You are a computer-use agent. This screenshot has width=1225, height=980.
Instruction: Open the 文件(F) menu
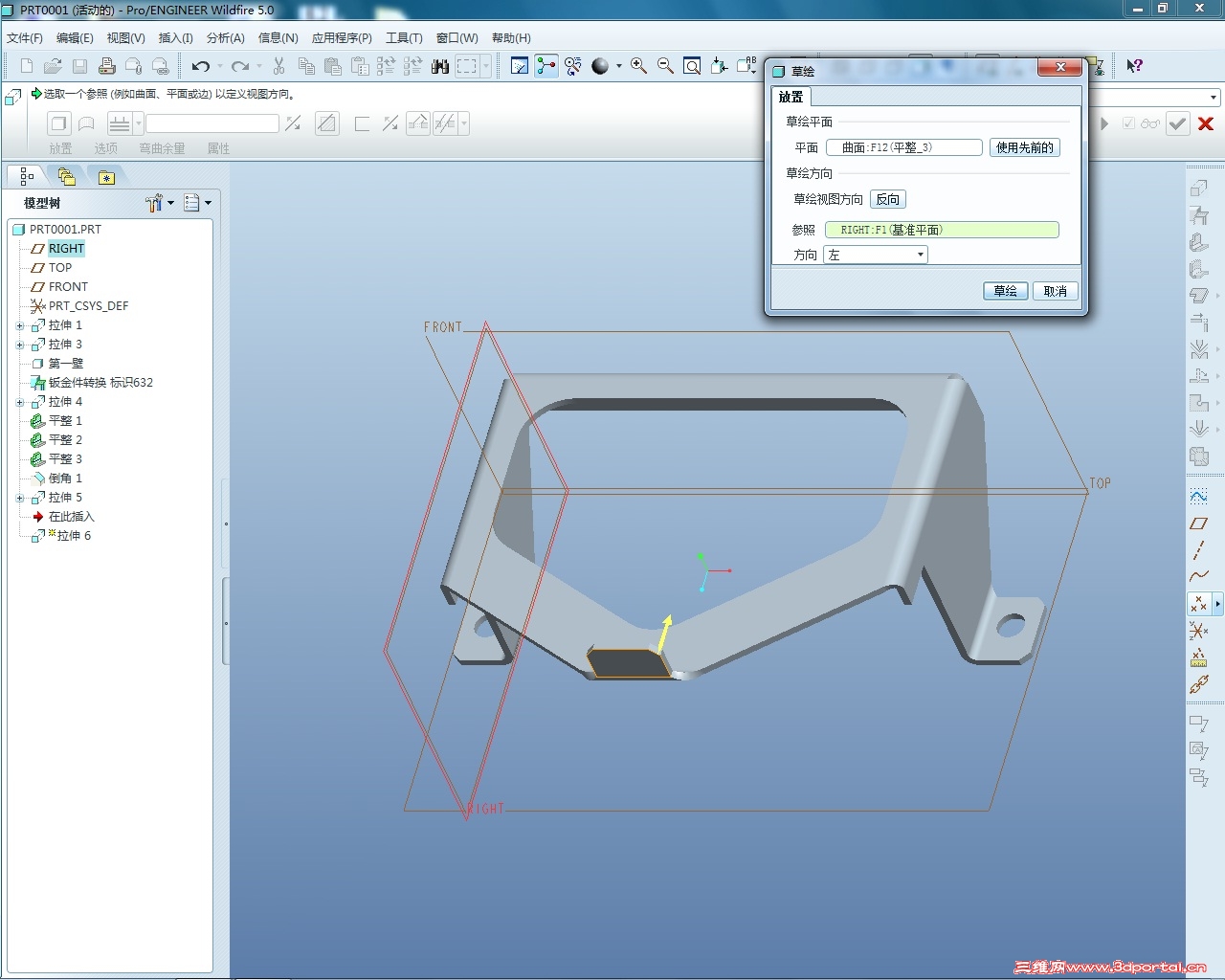(25, 38)
